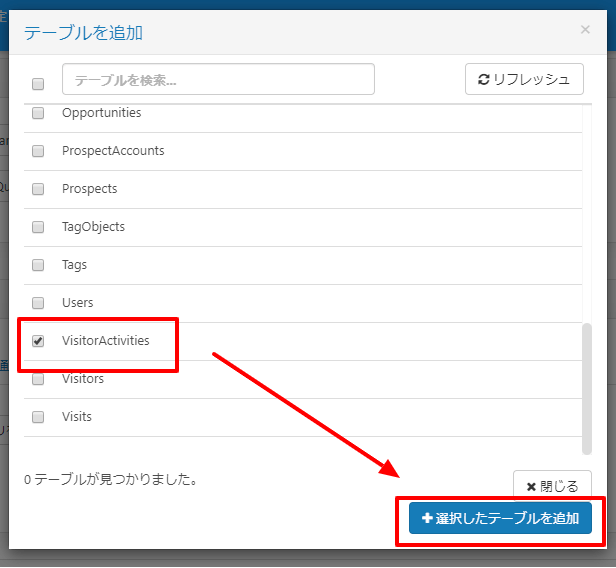The height and width of the screenshot is (568, 616).
Task: Click the テーブルを追加 dialog title
Action: coord(83,32)
